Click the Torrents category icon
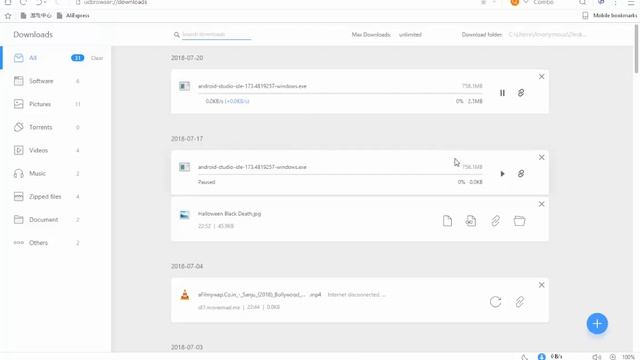Screen dimensions: 640x360 [x=18, y=127]
